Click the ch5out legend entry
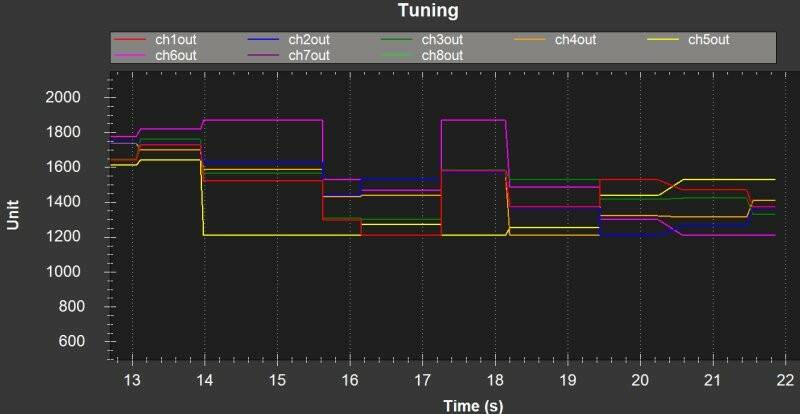This screenshot has height=414, width=800. click(688, 39)
